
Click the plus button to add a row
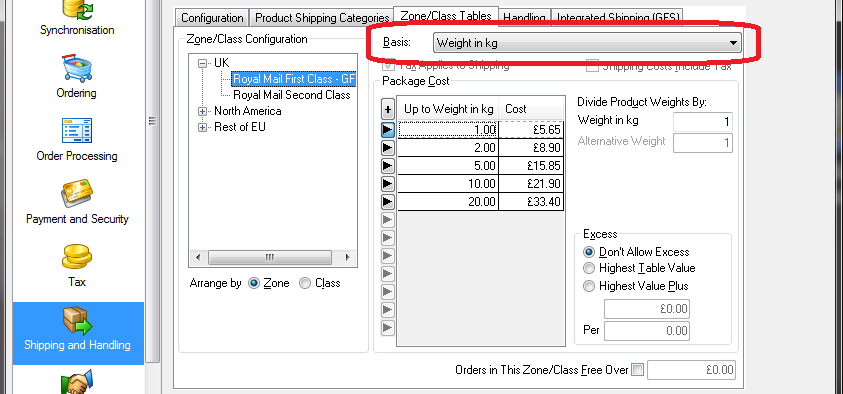pos(388,110)
